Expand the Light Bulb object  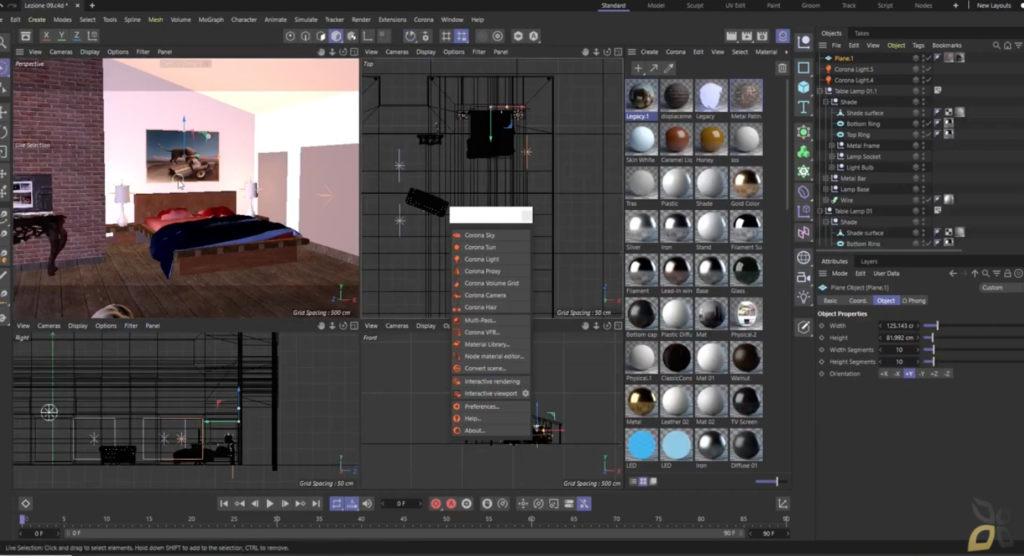click(x=831, y=167)
